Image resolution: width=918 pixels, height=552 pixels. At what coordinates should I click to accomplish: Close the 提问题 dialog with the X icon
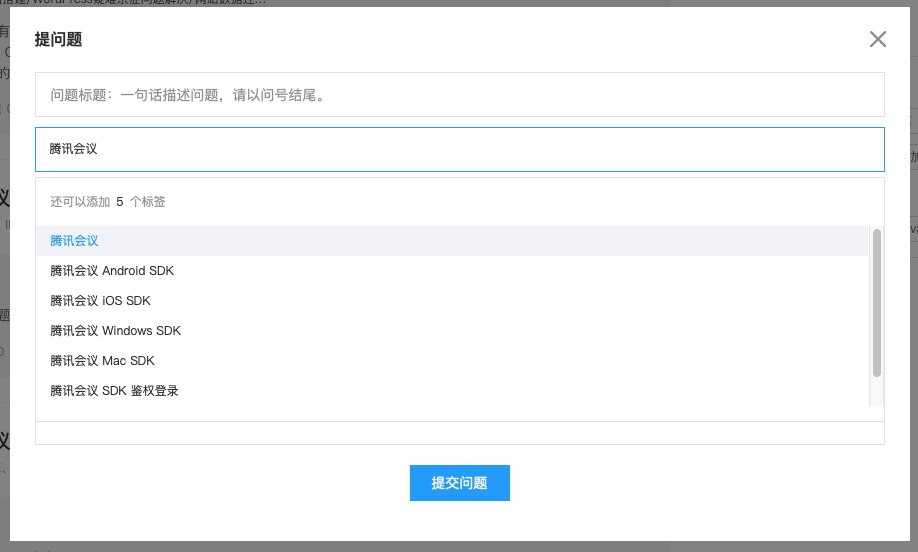coord(878,39)
